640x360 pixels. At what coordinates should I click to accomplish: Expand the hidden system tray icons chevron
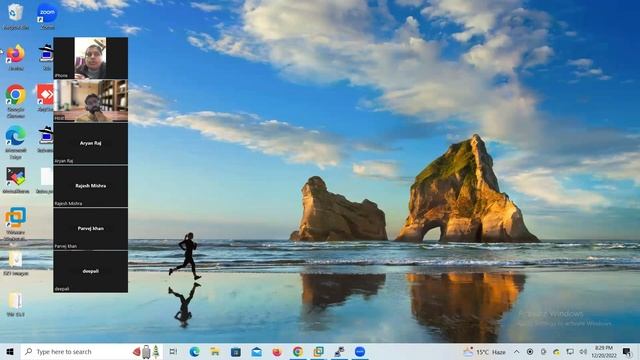(516, 352)
